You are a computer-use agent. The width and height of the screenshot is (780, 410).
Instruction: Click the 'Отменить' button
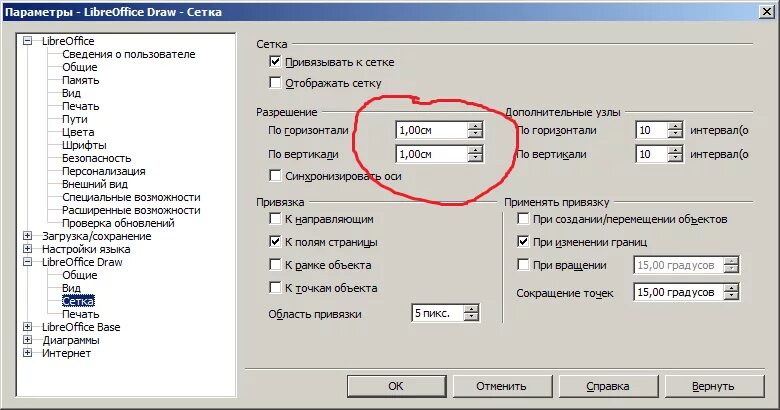click(x=501, y=386)
